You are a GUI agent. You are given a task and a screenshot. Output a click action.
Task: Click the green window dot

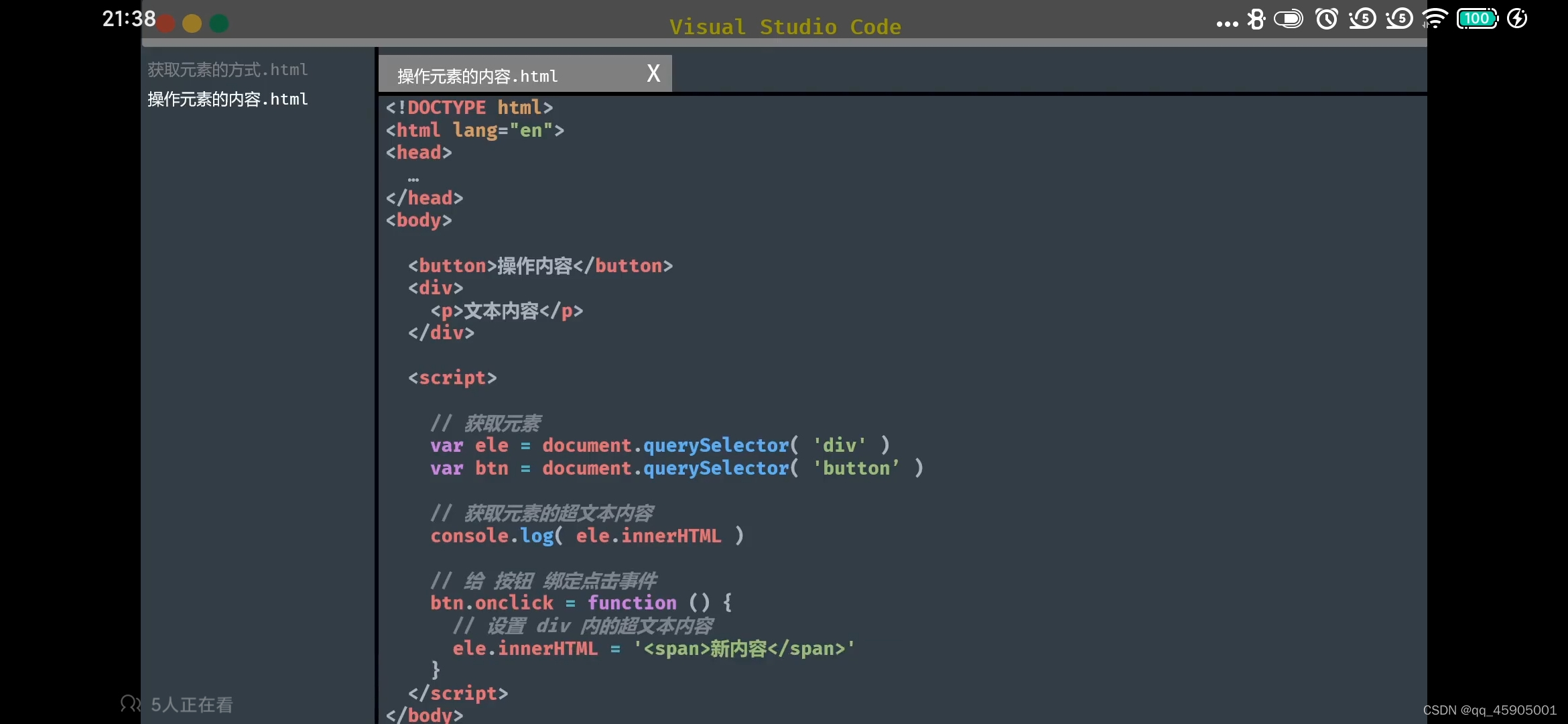(219, 24)
